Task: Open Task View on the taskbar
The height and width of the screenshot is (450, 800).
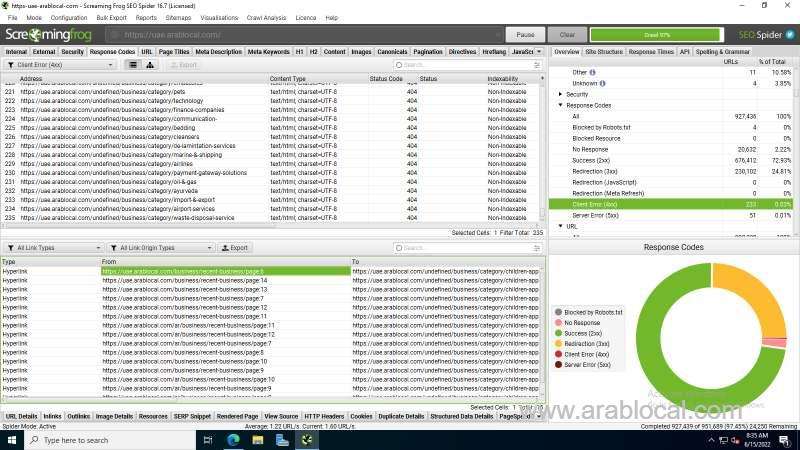Action: pos(208,440)
